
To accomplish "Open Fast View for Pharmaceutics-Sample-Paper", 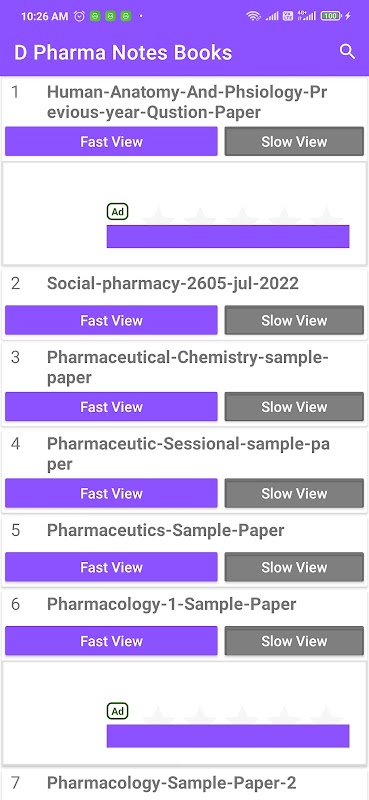I will point(111,567).
